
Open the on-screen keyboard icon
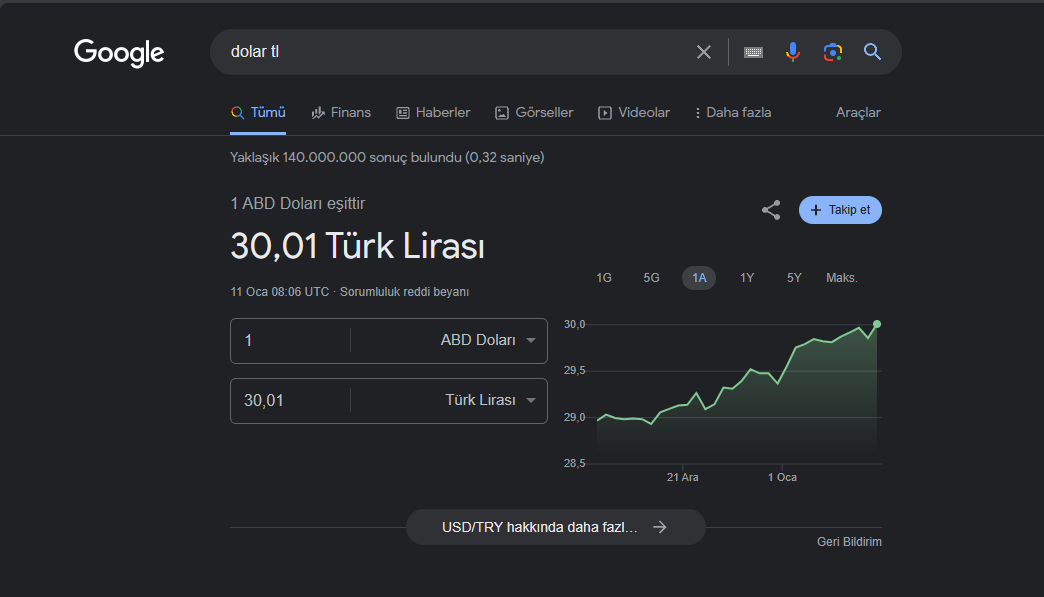tap(753, 52)
